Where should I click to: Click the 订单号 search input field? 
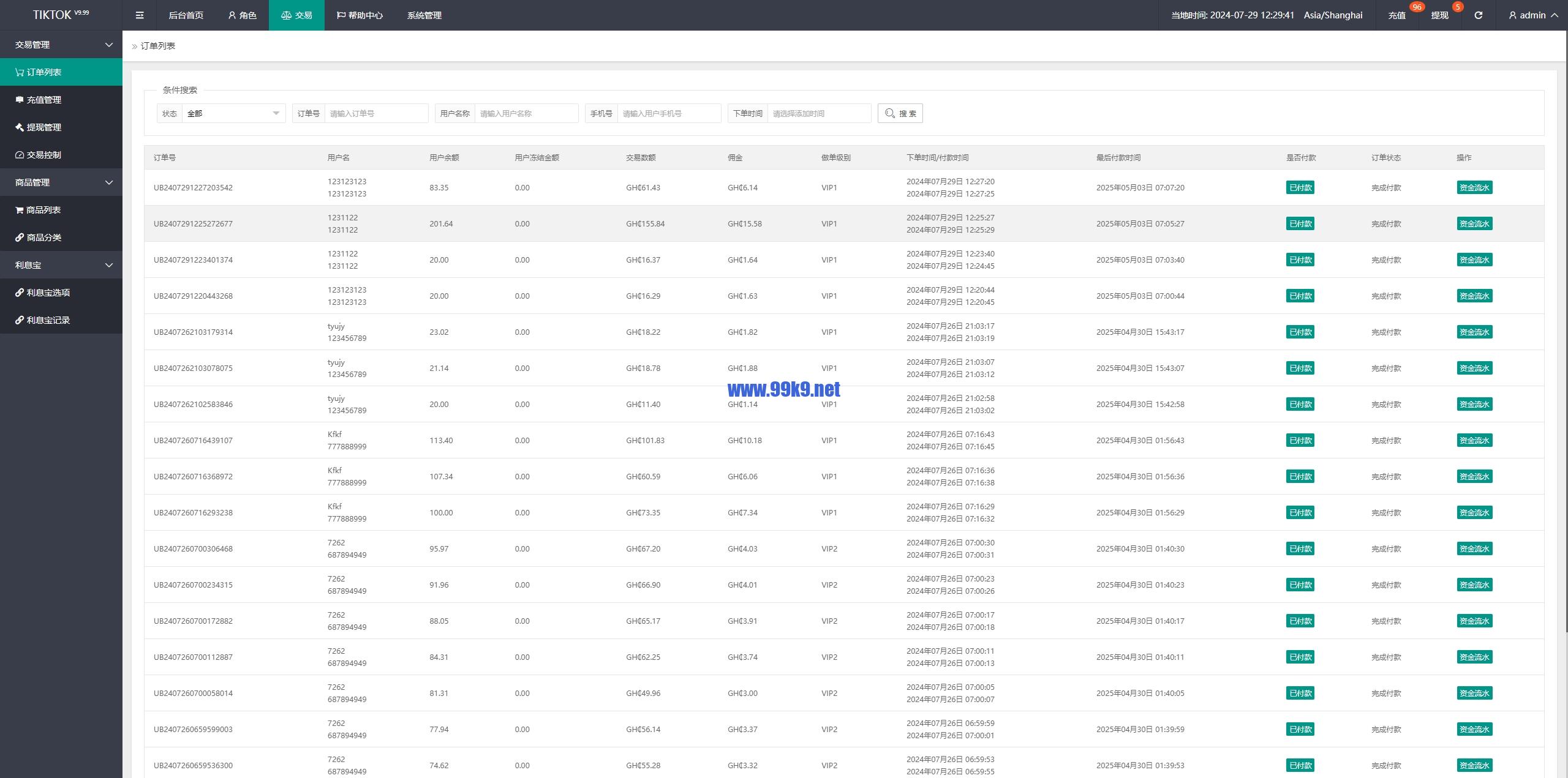[x=376, y=113]
